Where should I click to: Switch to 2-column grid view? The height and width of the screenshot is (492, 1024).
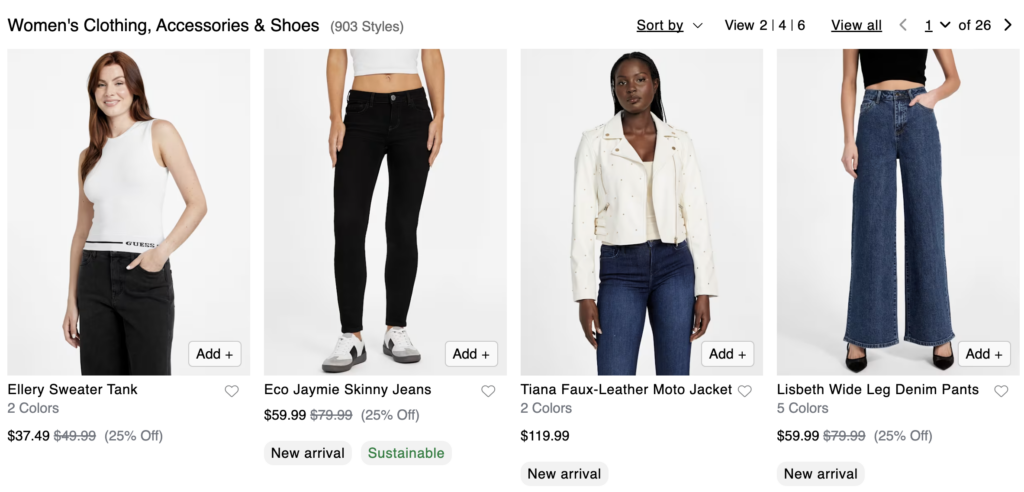pos(763,25)
